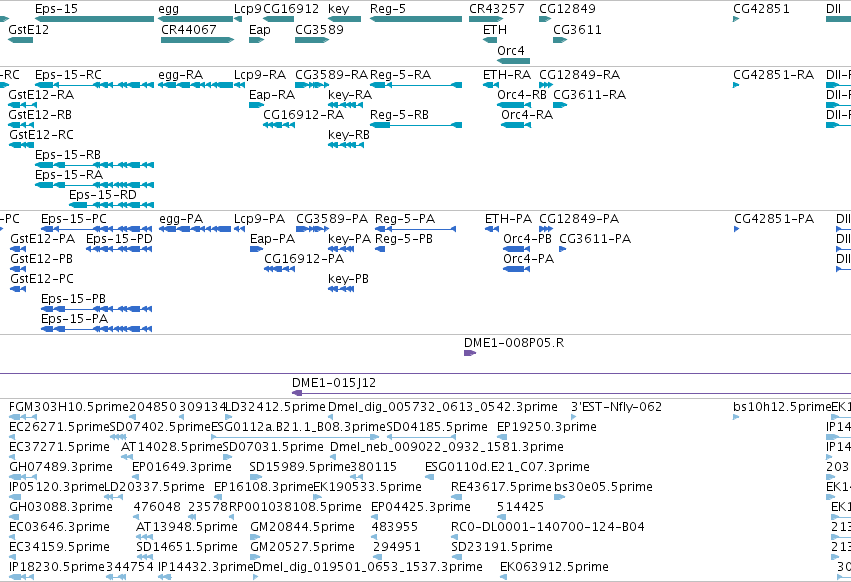Screen dimensions: 851x582
Task: Select the RC0-DL0001-140700-124-B04 EST label
Action: tap(548, 527)
